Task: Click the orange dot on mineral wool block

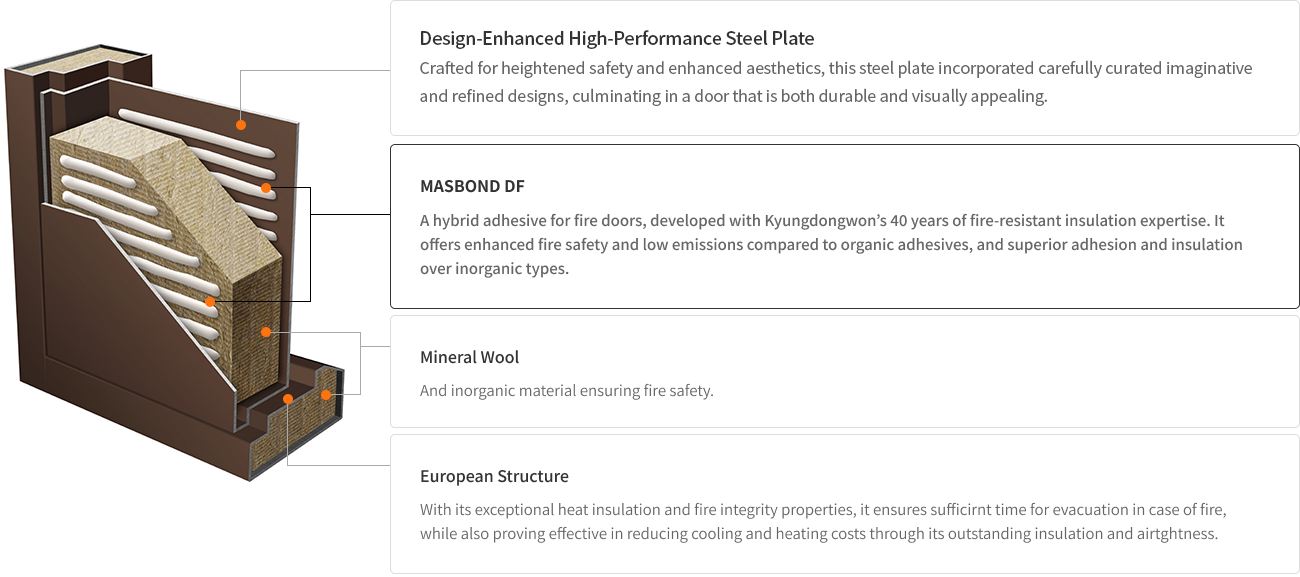Action: pos(266,332)
